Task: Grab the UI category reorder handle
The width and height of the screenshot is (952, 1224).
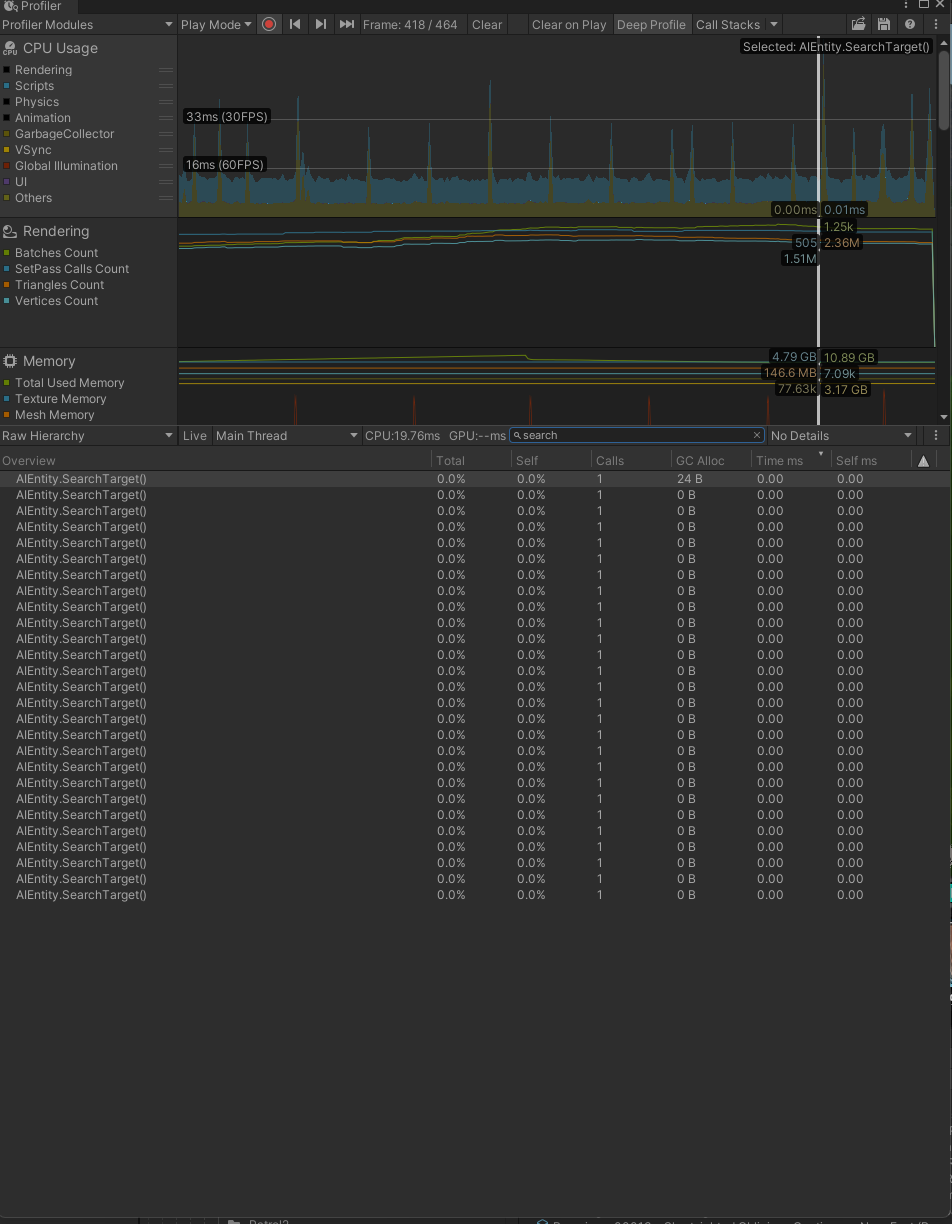Action: 166,182
